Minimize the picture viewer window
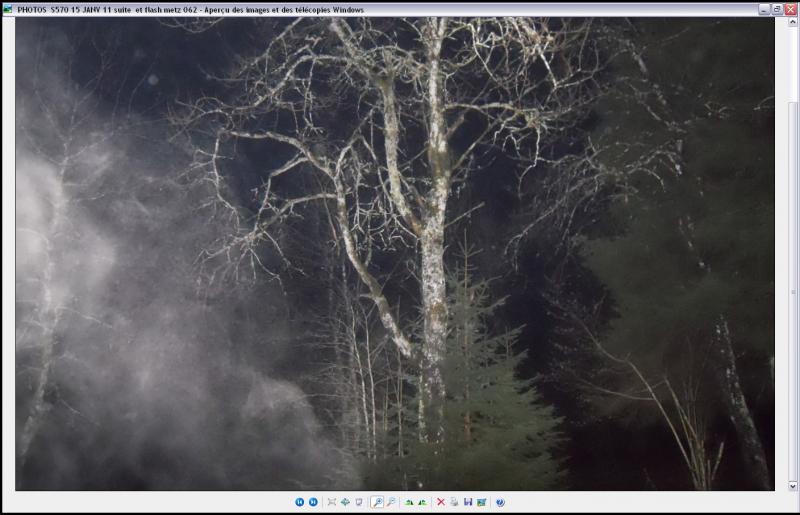Image resolution: width=800 pixels, height=515 pixels. (764, 9)
